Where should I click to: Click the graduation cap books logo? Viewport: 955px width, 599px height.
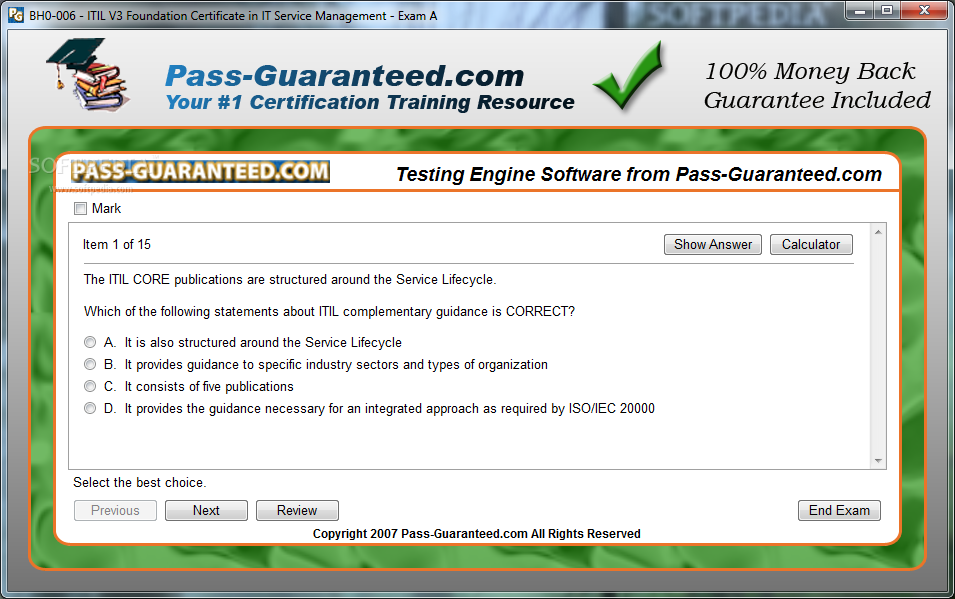[87, 74]
